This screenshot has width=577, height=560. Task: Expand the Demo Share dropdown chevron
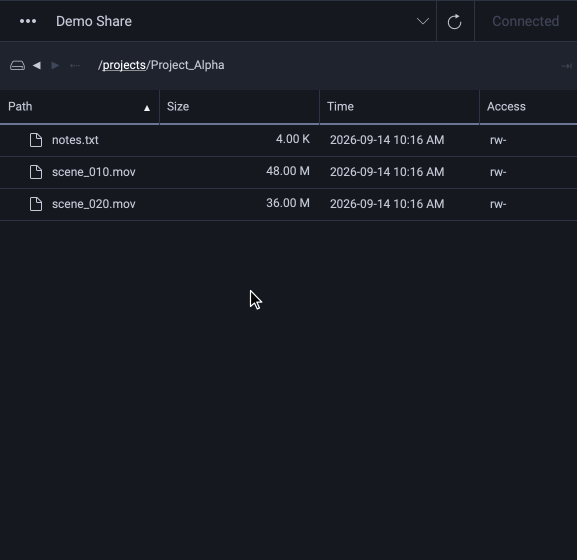(423, 21)
